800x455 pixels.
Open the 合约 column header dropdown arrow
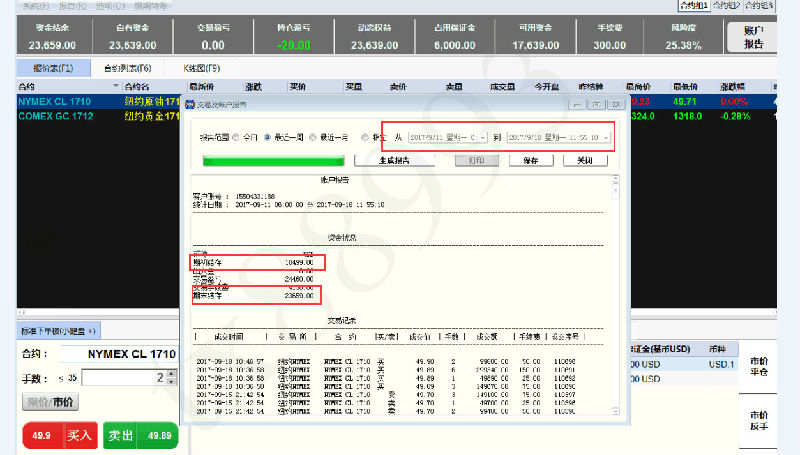click(x=116, y=86)
